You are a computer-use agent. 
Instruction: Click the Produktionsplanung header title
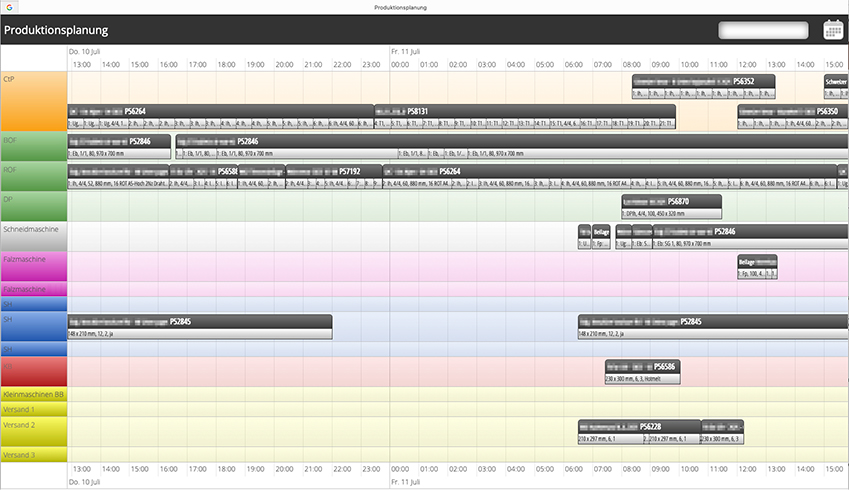point(56,30)
